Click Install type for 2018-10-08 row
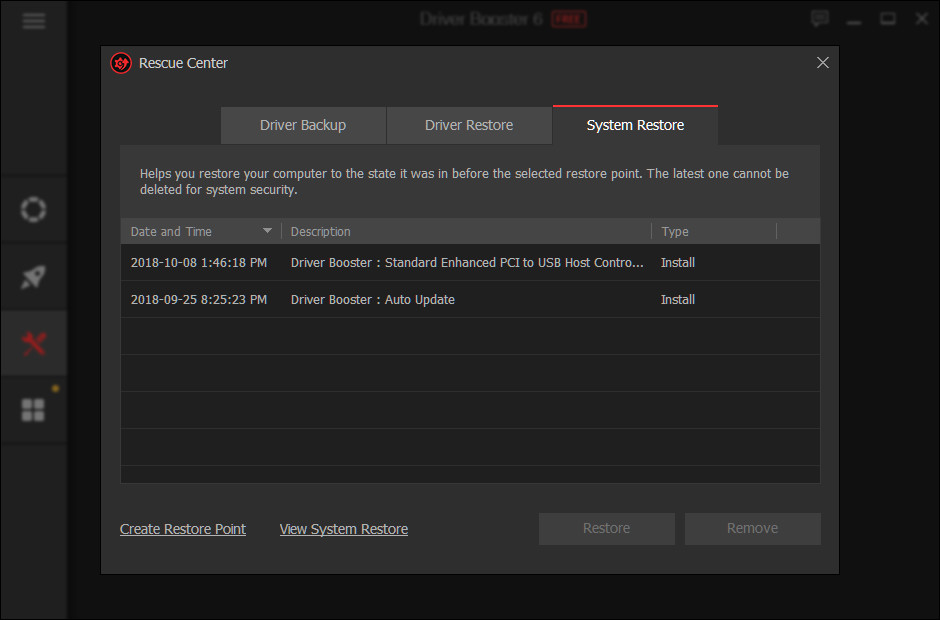 (677, 263)
